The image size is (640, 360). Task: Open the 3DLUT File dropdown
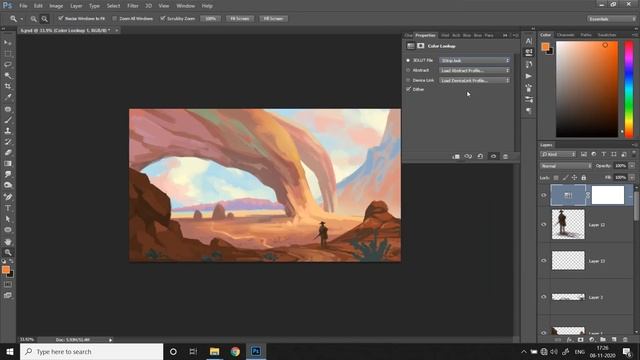coord(475,60)
